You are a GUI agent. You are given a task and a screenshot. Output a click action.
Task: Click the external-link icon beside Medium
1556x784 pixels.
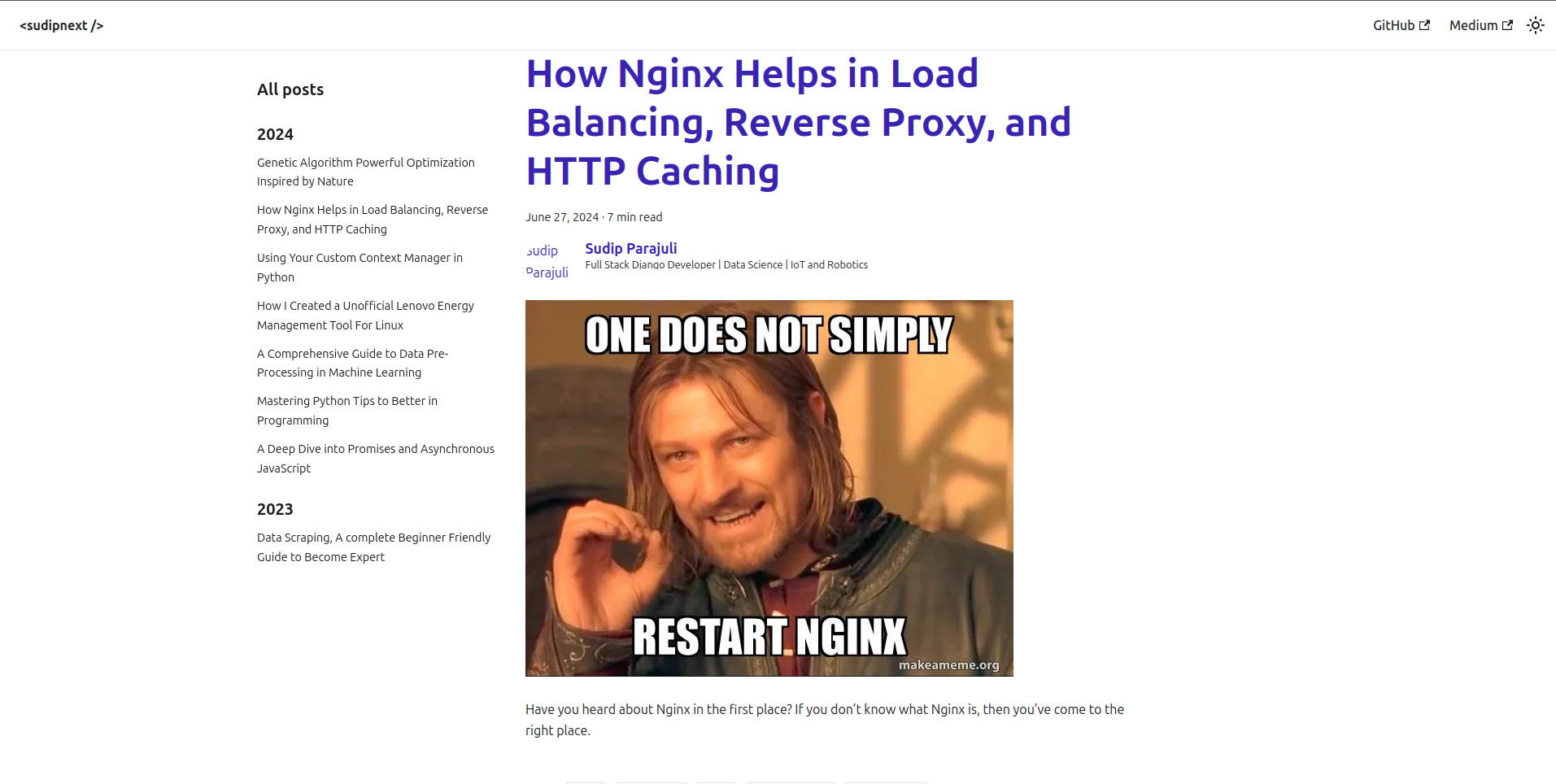[x=1507, y=25]
